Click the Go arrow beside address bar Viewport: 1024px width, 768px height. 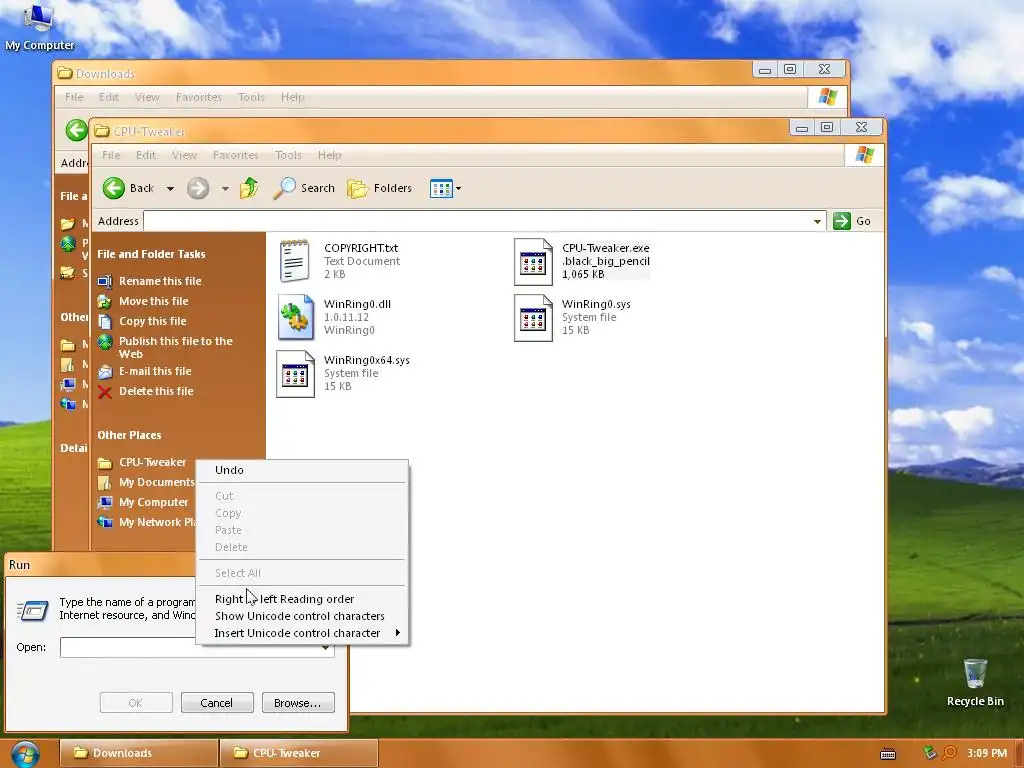click(x=842, y=221)
